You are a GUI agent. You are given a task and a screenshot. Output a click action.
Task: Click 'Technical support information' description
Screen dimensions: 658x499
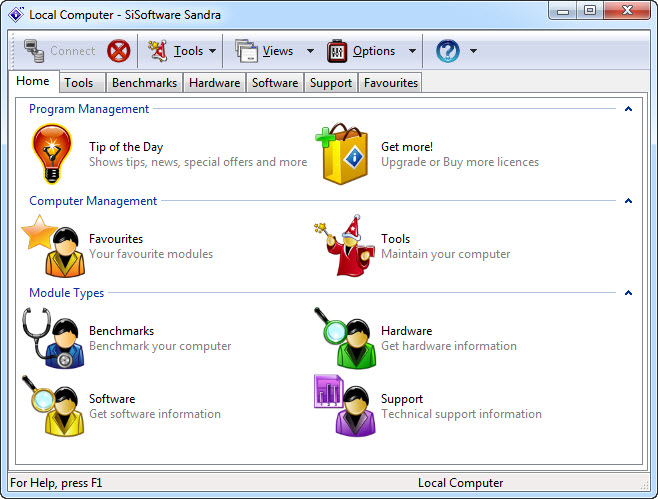(x=461, y=414)
